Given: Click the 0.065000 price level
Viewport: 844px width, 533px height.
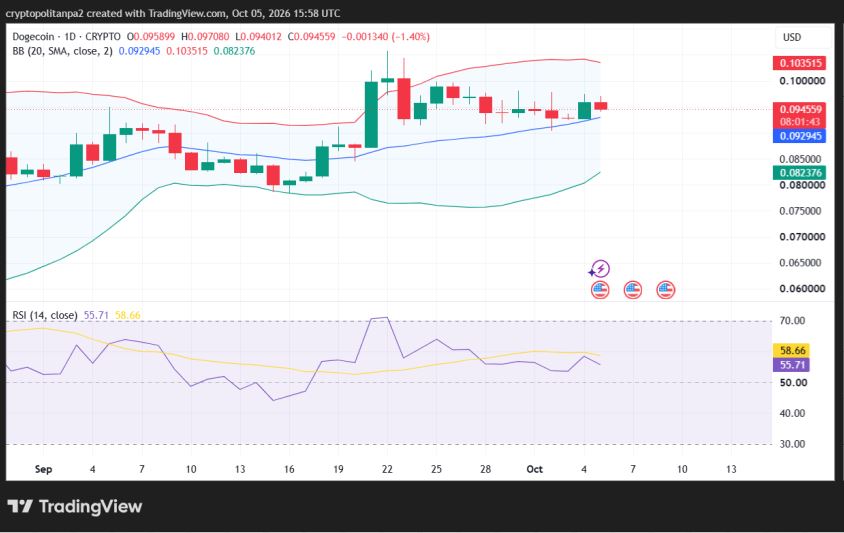Looking at the screenshot, I should [800, 263].
